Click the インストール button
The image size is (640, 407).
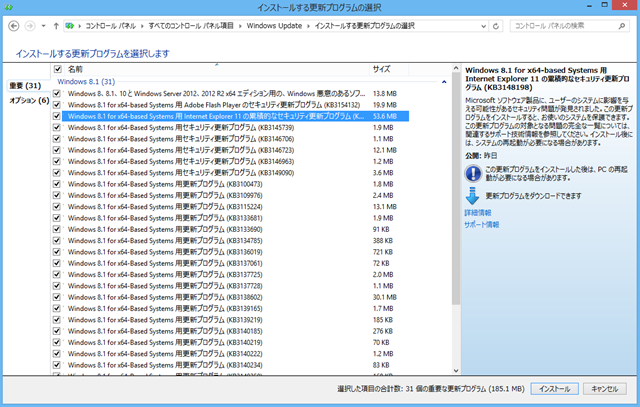click(554, 389)
